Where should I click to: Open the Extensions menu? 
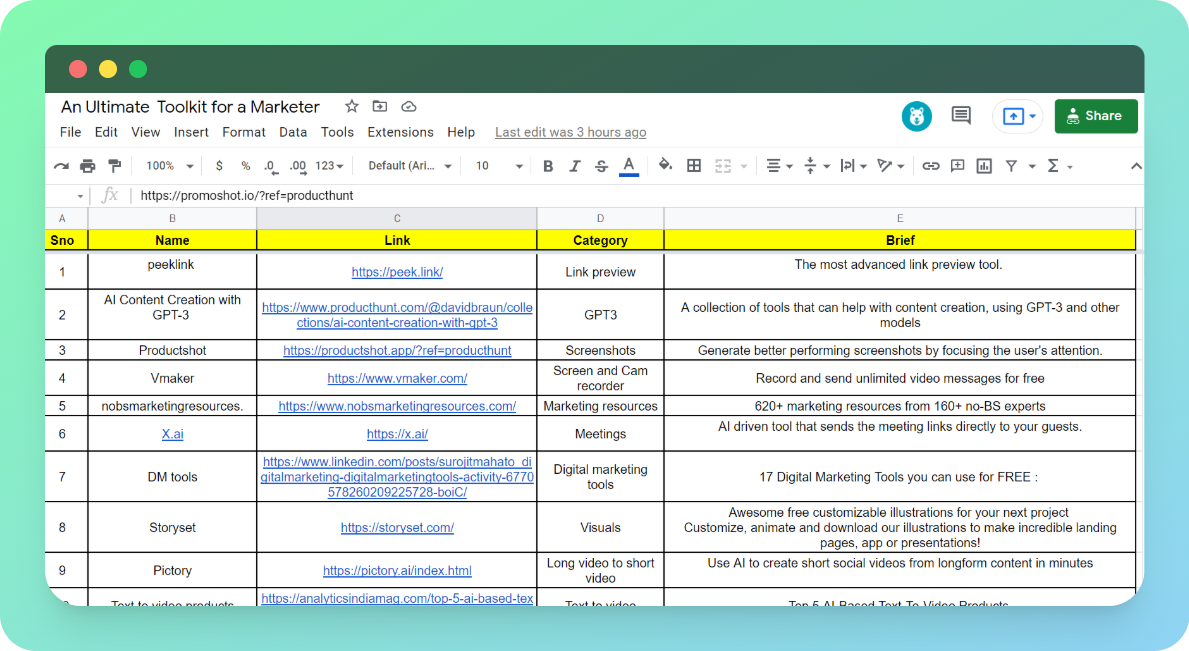pos(400,131)
